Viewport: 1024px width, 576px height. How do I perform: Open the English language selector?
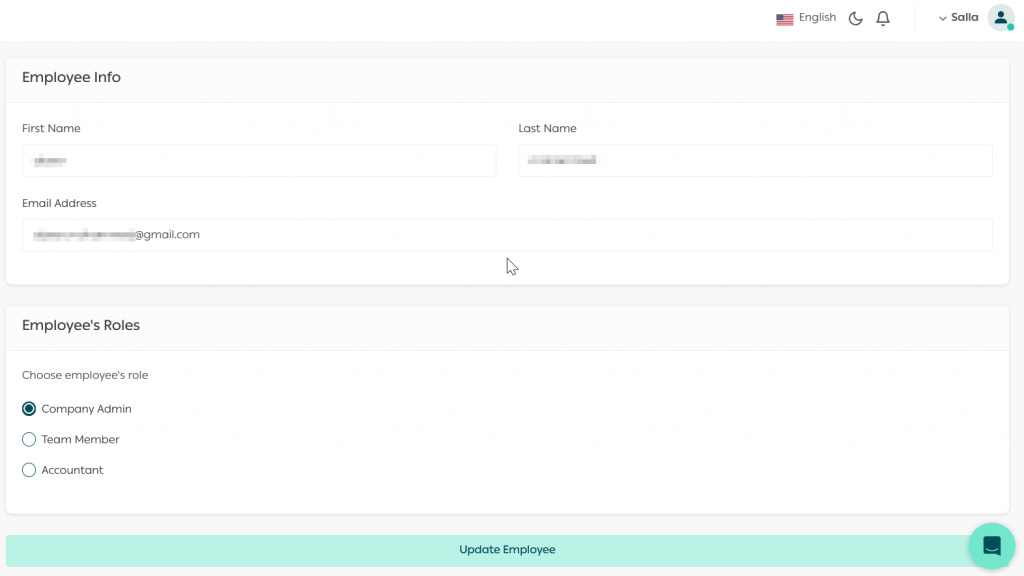(x=817, y=18)
